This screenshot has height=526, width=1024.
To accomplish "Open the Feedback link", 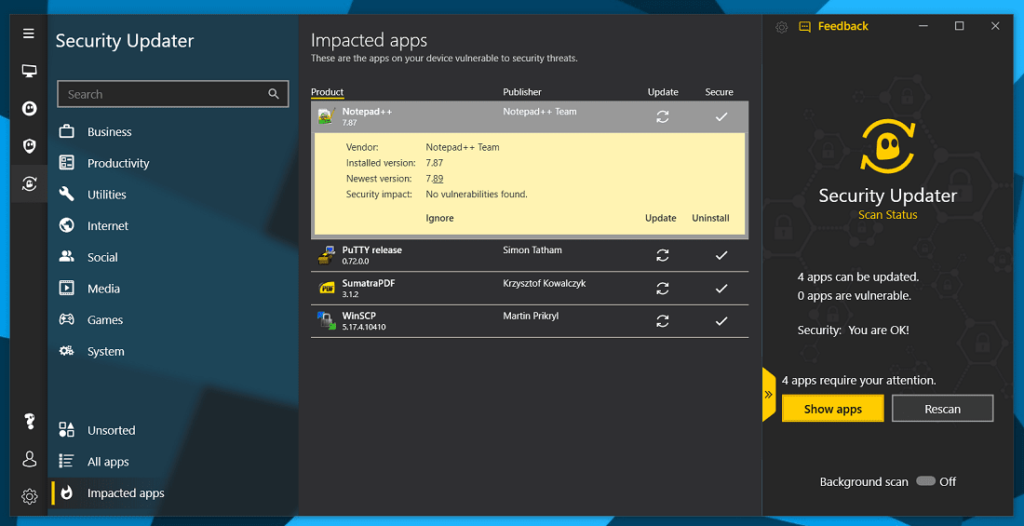I will pyautogui.click(x=834, y=26).
